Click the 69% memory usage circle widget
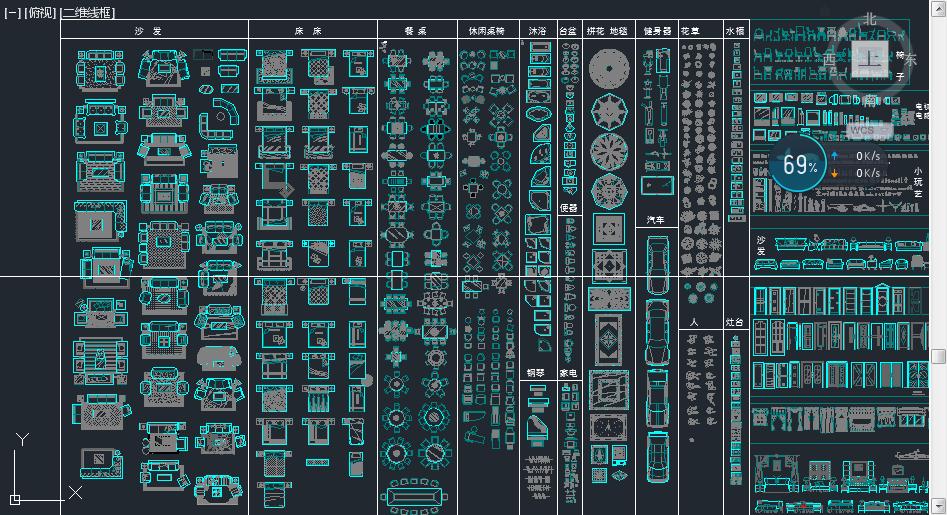 pos(797,164)
